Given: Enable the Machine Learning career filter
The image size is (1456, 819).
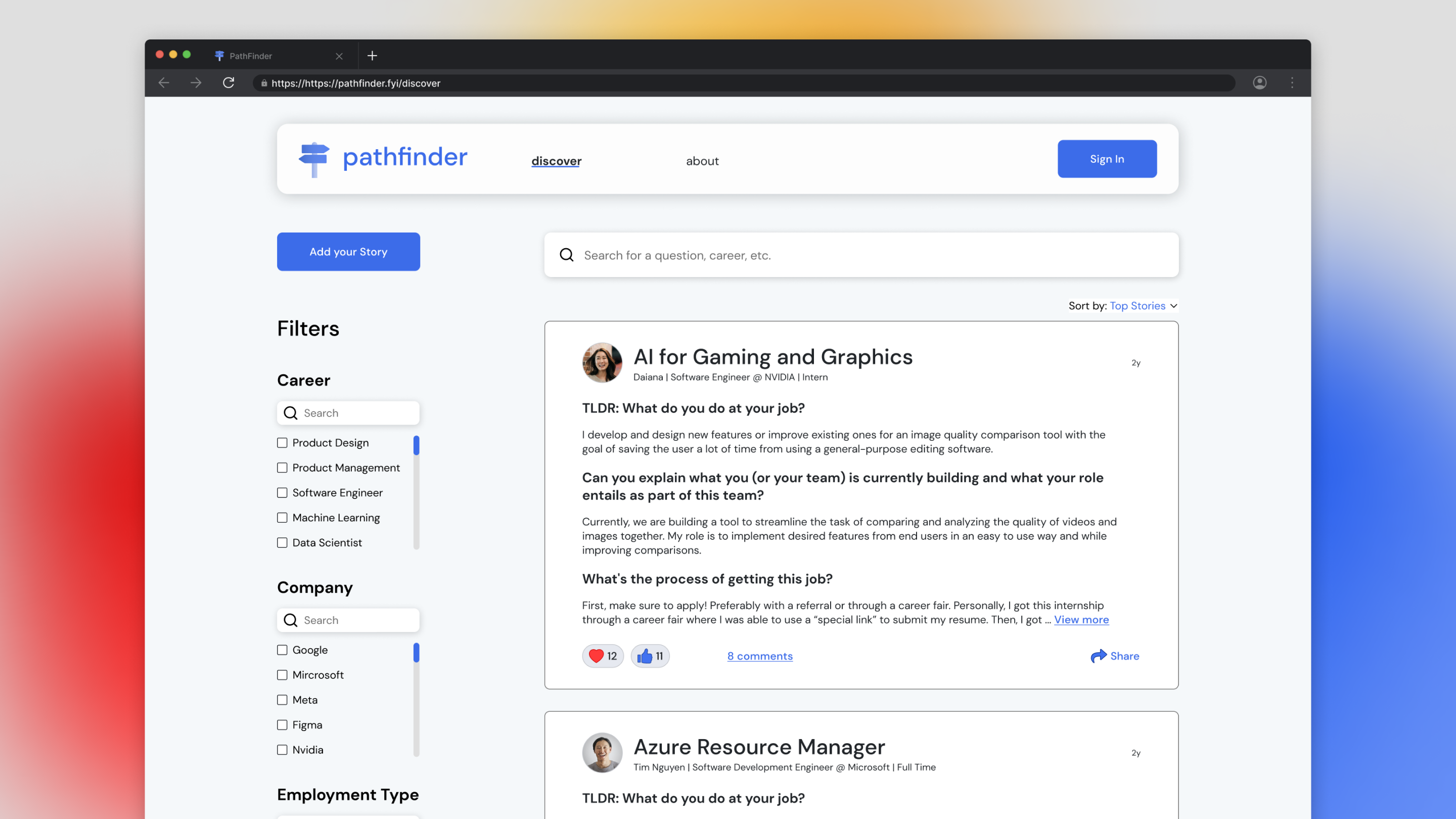Looking at the screenshot, I should [282, 517].
